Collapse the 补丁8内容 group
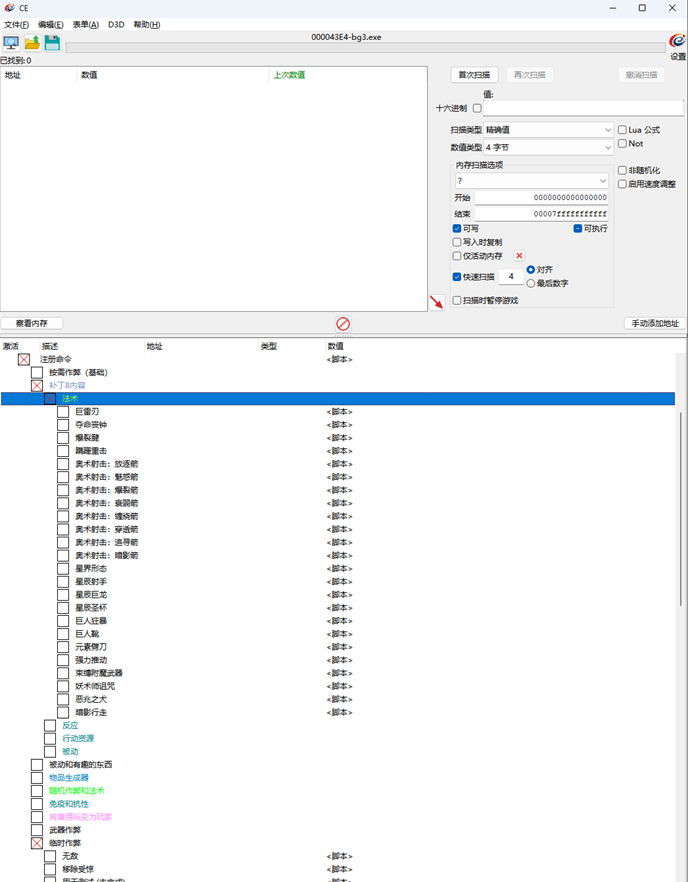This screenshot has width=688, height=882. (x=37, y=385)
